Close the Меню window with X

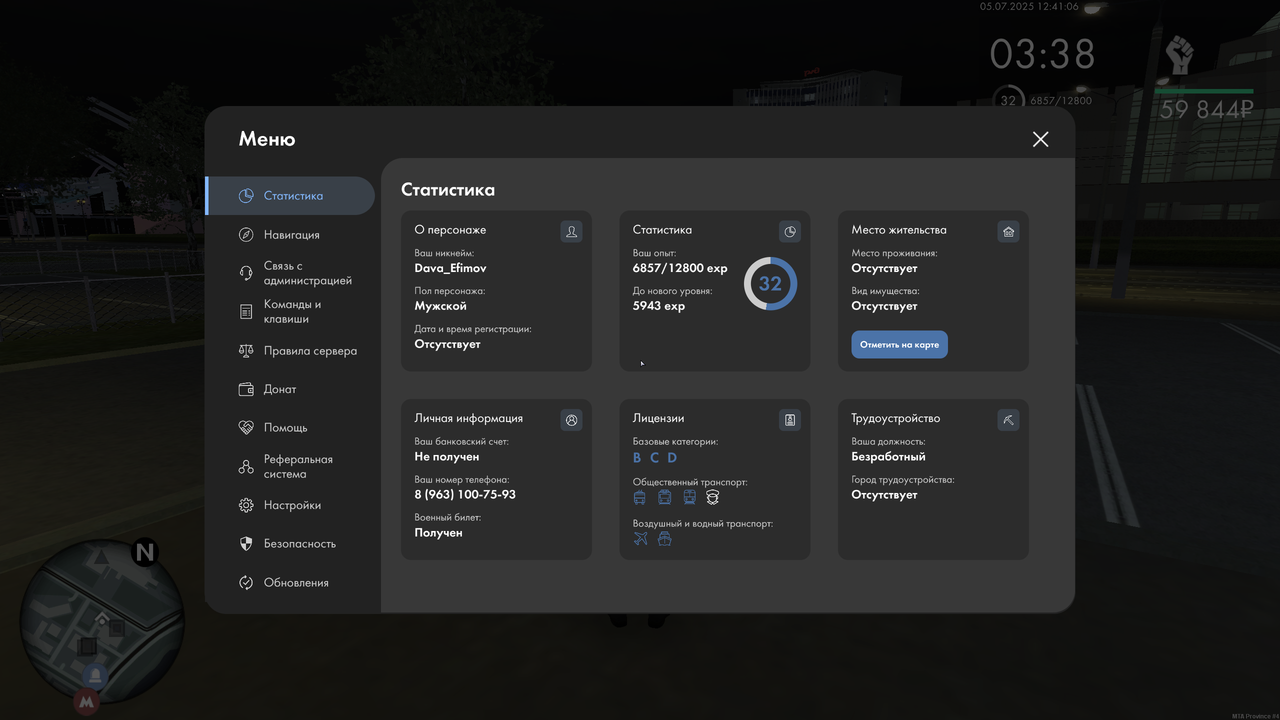pyautogui.click(x=1041, y=139)
